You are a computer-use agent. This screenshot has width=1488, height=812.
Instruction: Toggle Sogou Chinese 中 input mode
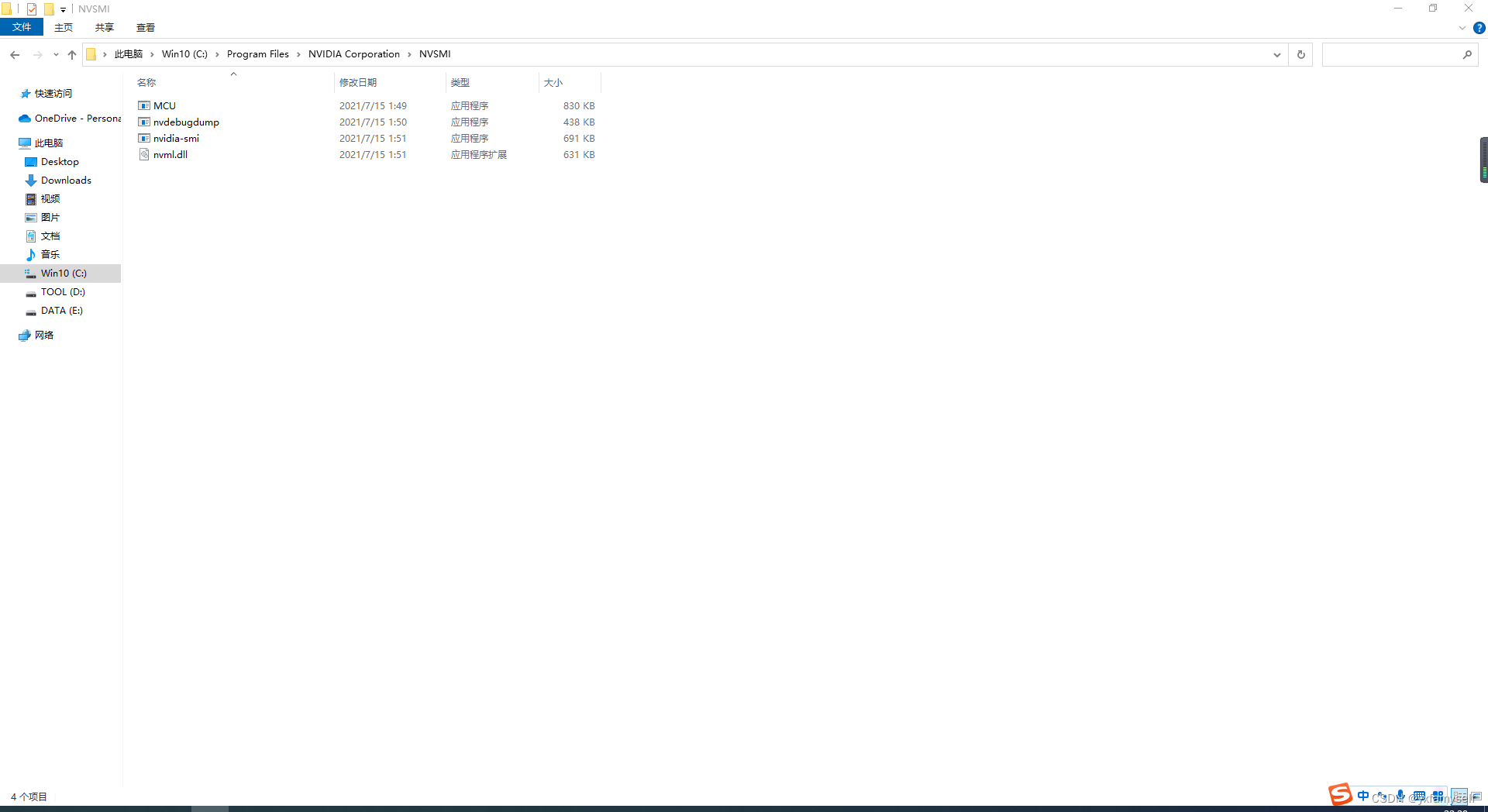point(1363,796)
